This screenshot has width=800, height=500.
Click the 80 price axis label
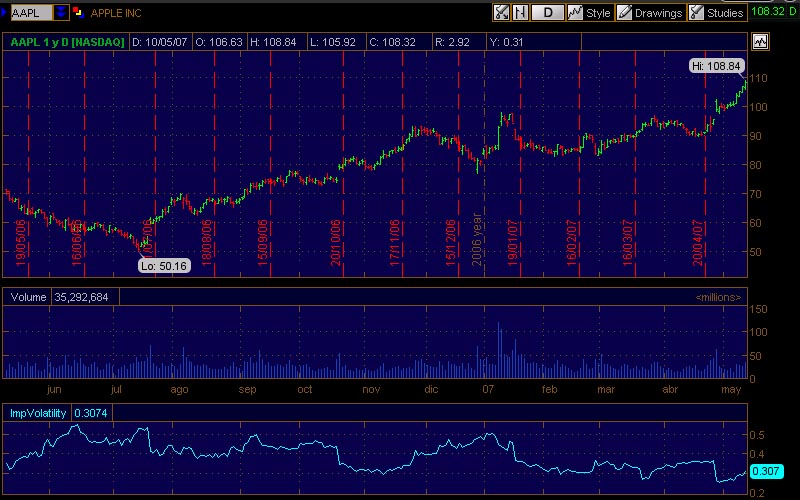point(755,165)
